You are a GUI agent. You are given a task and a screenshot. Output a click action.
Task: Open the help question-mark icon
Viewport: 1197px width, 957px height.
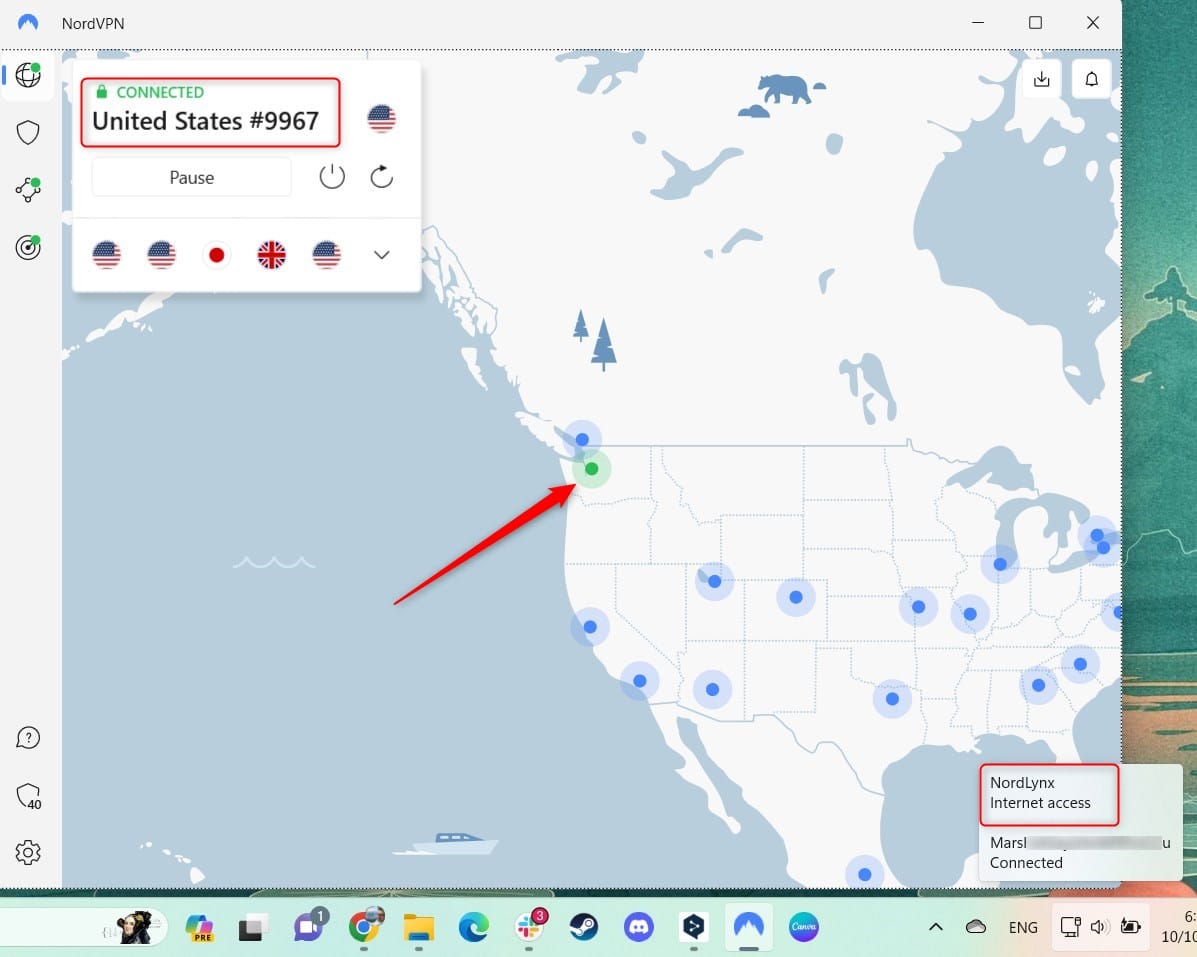28,738
